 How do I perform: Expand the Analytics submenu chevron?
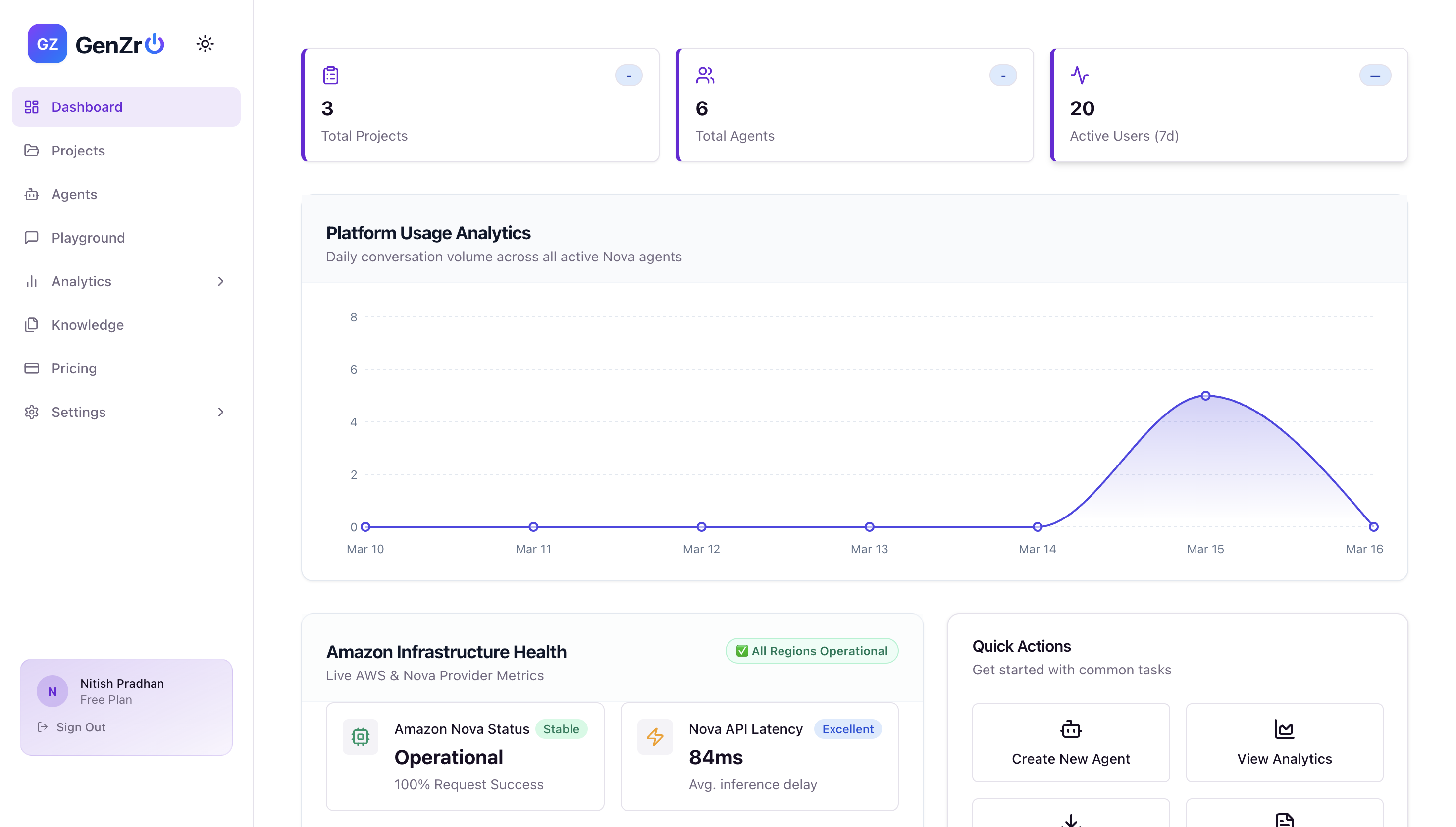click(x=220, y=281)
